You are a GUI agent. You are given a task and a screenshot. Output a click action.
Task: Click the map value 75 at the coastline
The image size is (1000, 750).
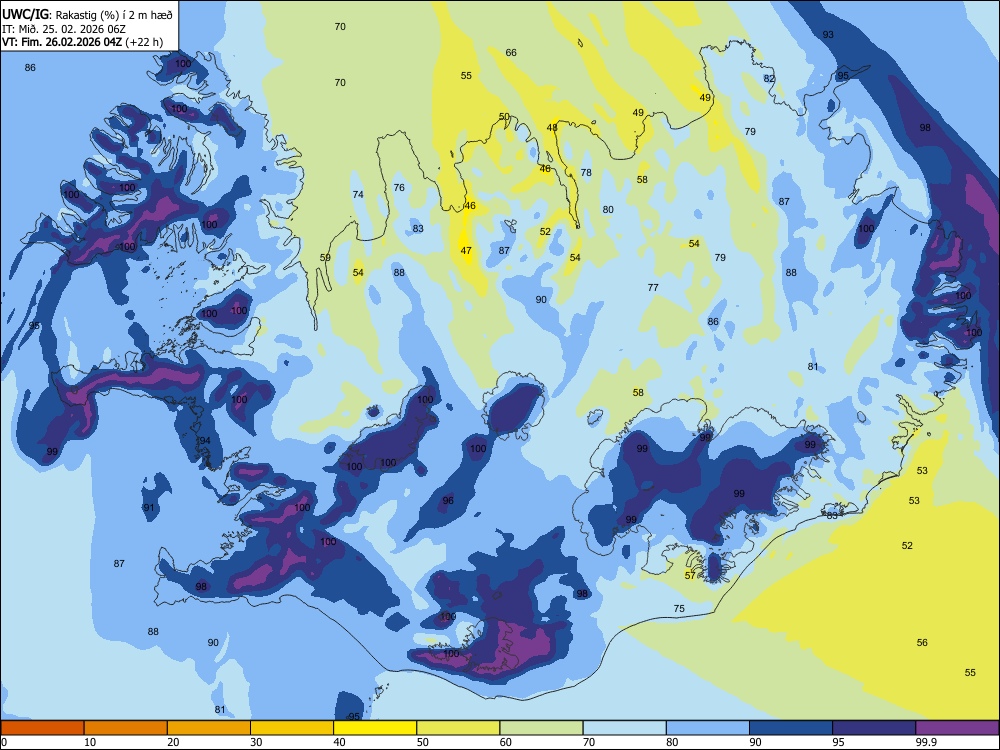[679, 608]
